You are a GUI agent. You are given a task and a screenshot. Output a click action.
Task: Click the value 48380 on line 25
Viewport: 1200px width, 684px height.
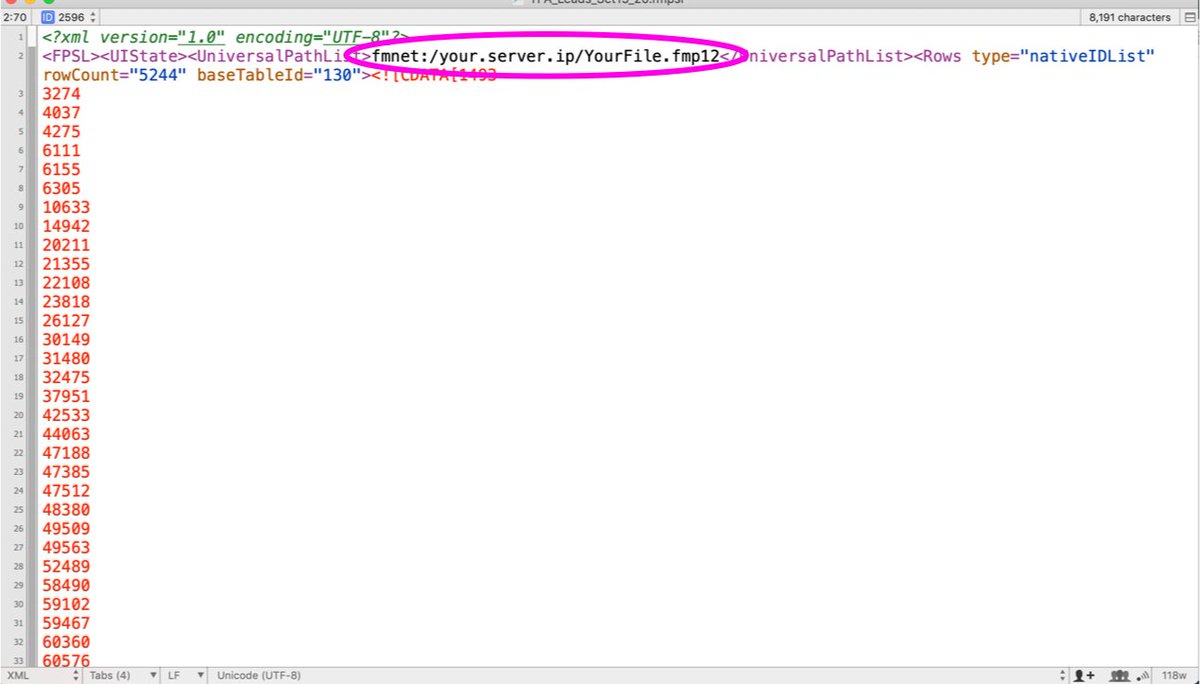[x=67, y=510]
